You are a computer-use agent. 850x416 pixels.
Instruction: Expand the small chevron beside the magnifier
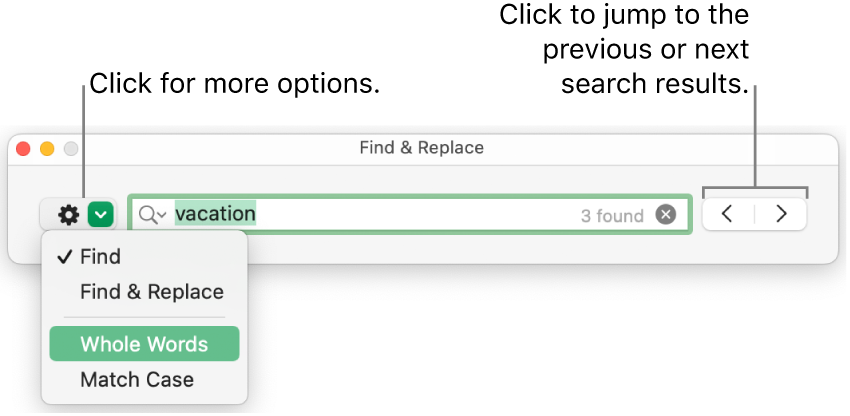coord(162,216)
